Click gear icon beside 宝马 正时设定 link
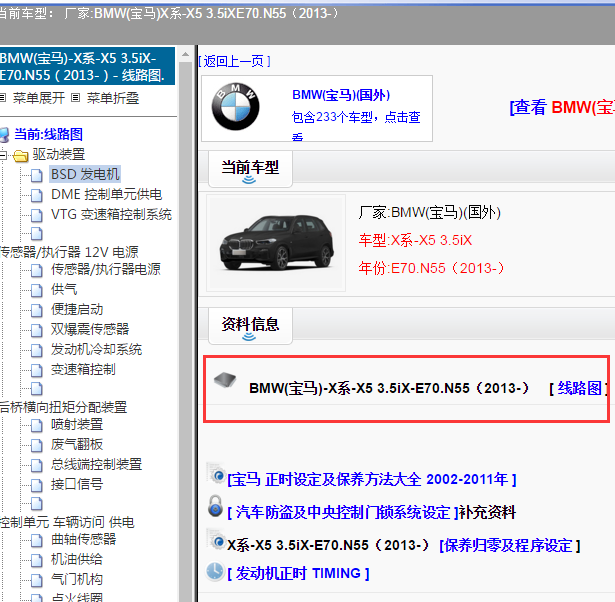 coord(216,473)
